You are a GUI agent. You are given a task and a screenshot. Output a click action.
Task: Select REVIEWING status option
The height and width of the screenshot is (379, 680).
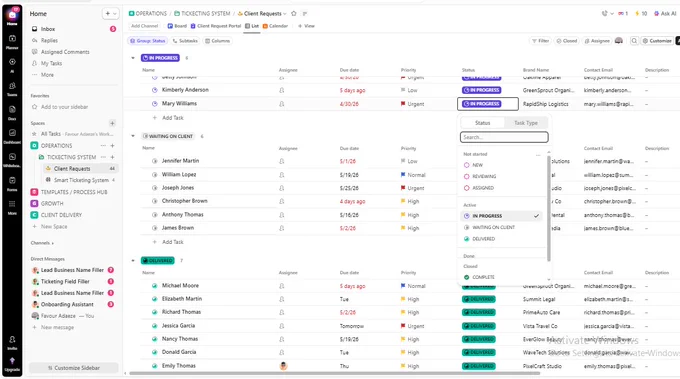tap(501, 176)
